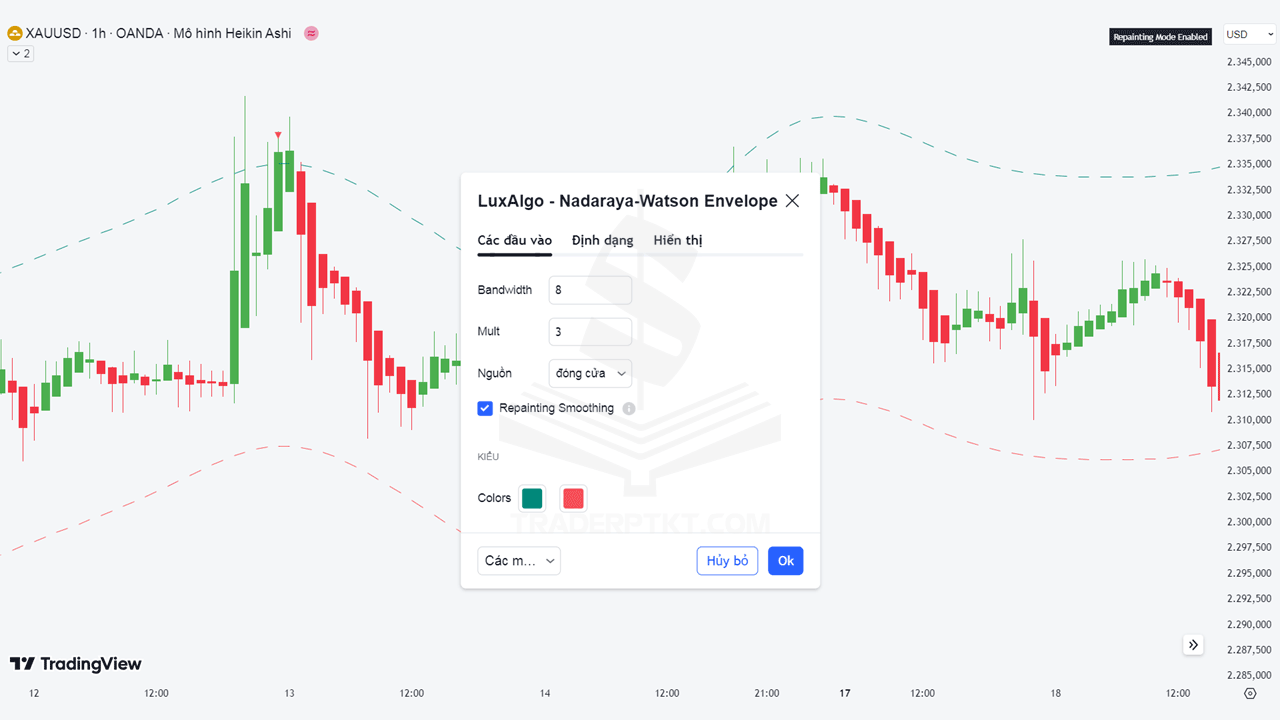
Task: Switch to the Định dạng tab
Action: point(602,240)
